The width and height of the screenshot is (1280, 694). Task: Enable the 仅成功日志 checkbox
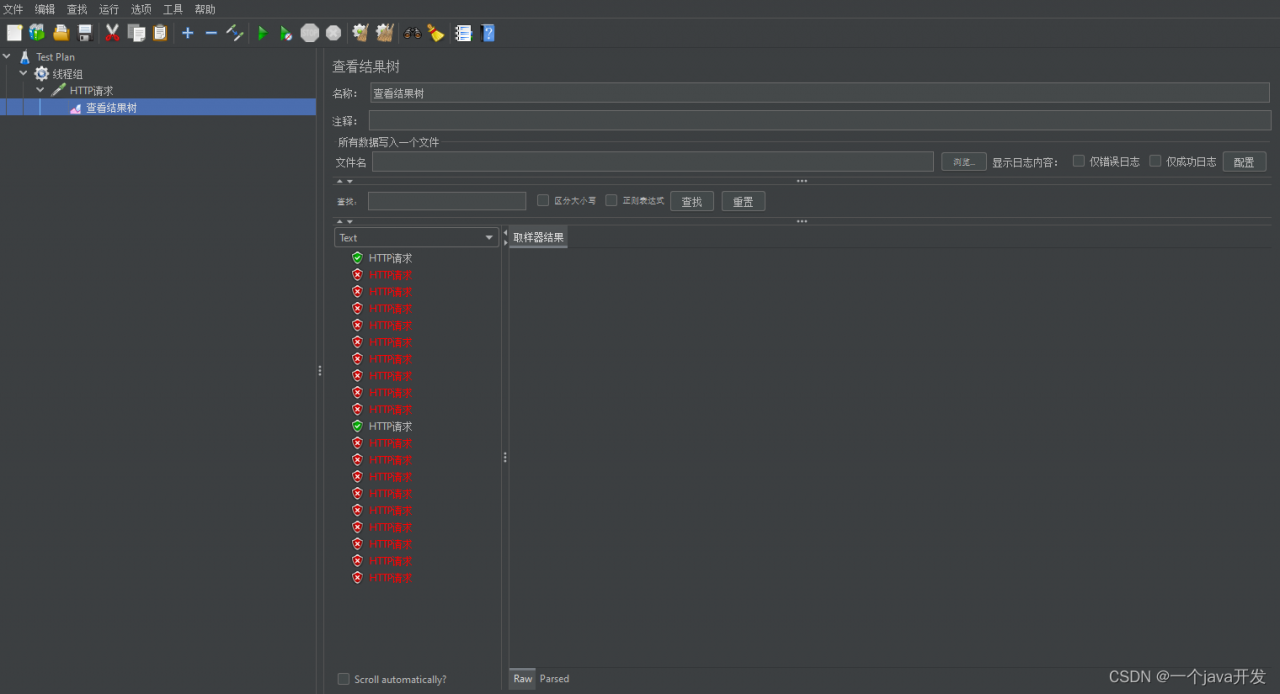point(1155,161)
